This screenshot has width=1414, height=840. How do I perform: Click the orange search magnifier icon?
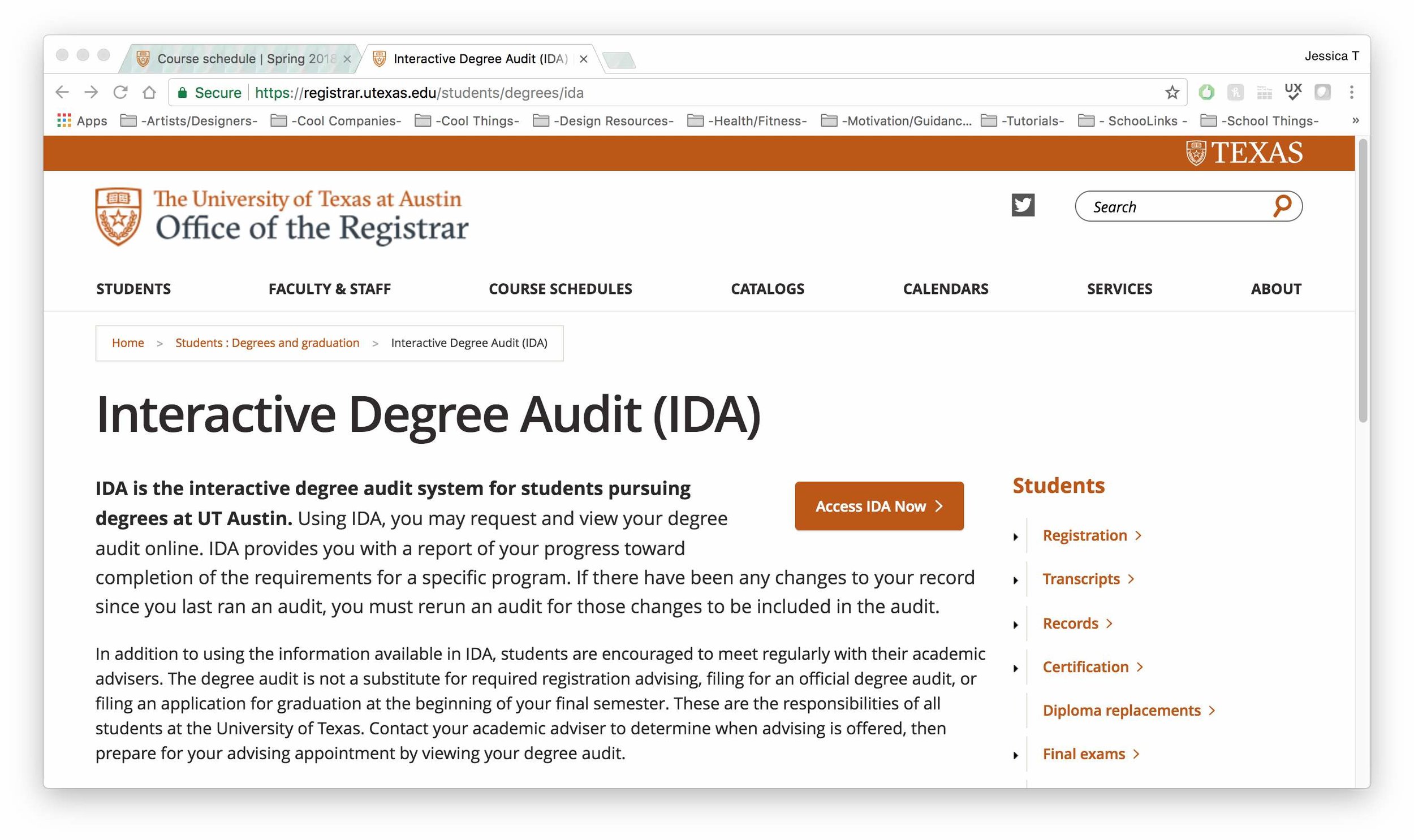point(1282,206)
